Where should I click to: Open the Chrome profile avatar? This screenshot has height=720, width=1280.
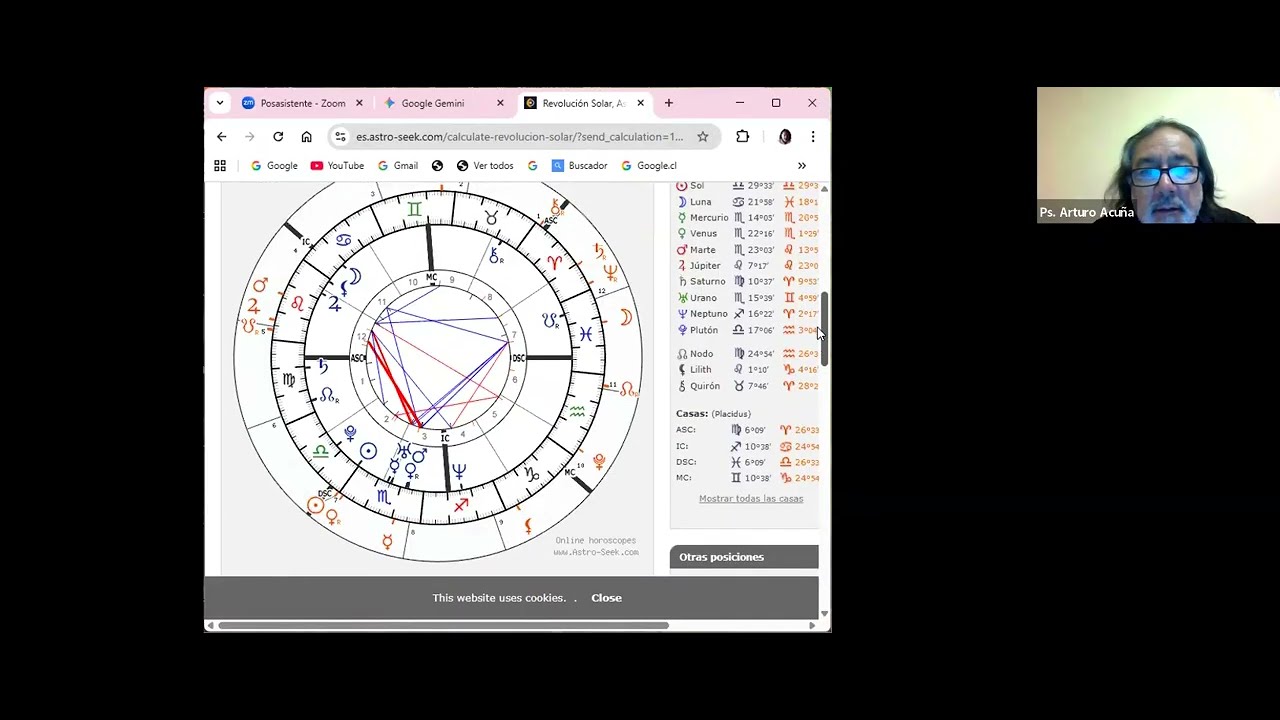coord(785,137)
